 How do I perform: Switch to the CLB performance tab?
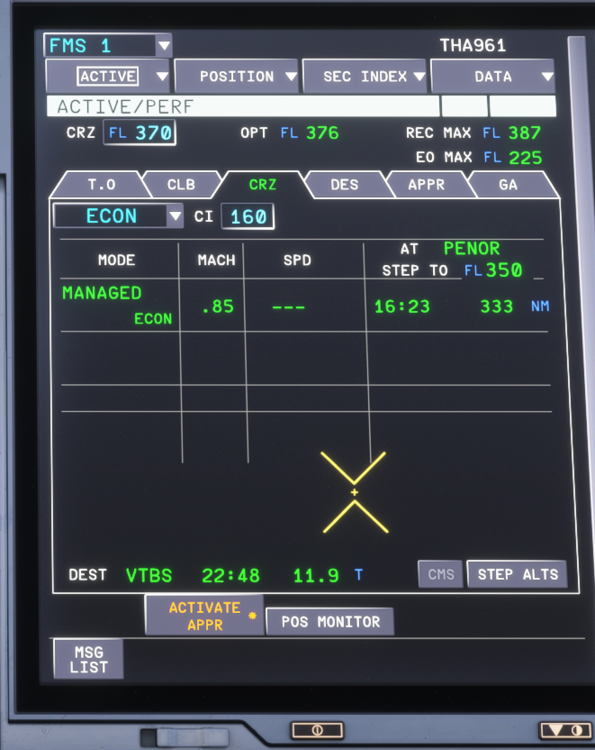[x=181, y=185]
